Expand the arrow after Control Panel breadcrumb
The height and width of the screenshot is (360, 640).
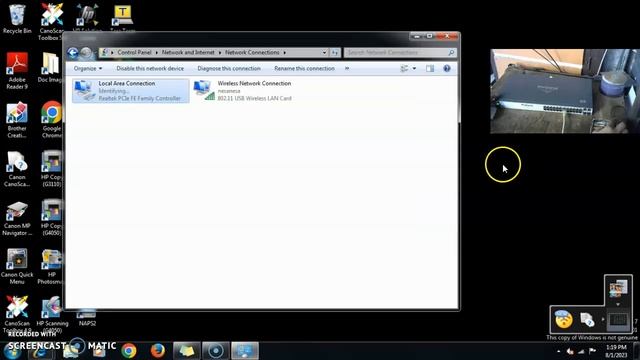tap(156, 53)
